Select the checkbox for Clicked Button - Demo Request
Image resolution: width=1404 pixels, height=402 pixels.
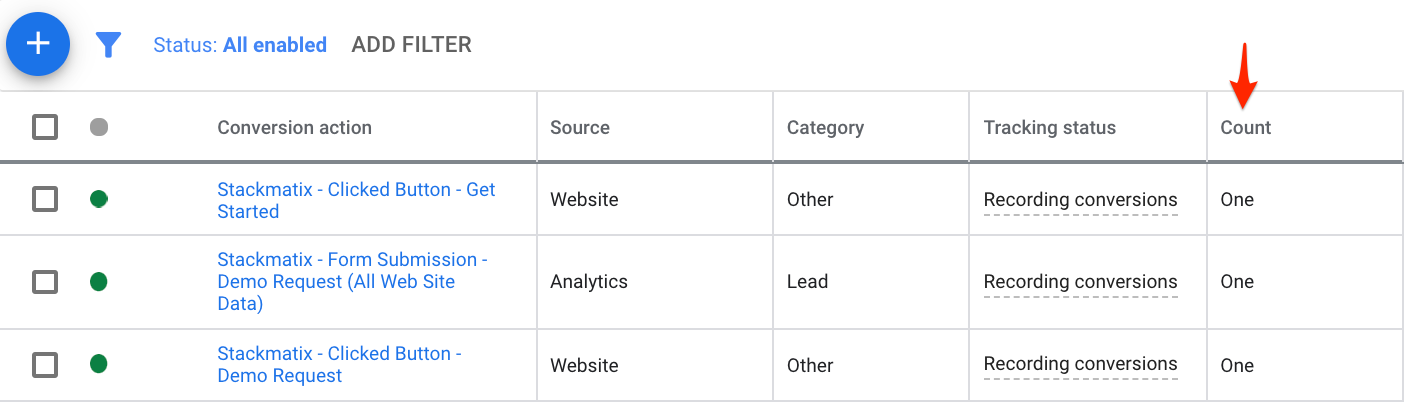coord(45,364)
